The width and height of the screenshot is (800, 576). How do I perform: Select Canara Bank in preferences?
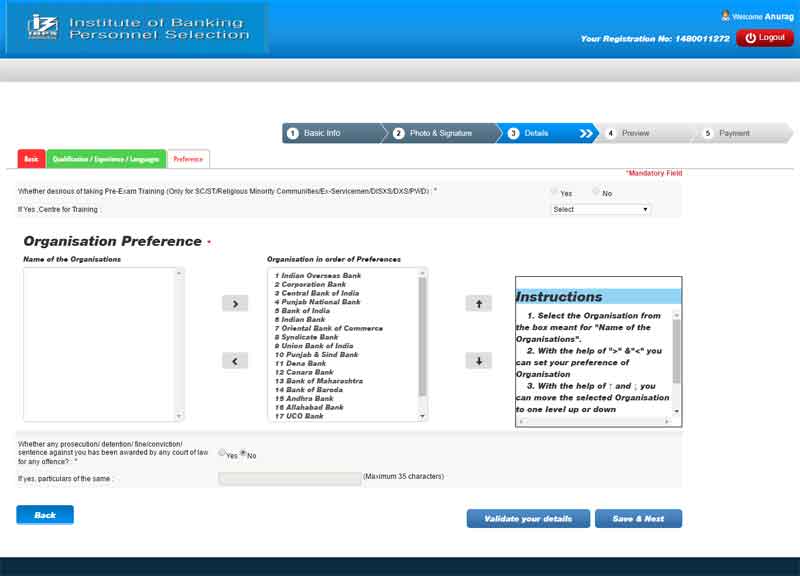point(304,372)
